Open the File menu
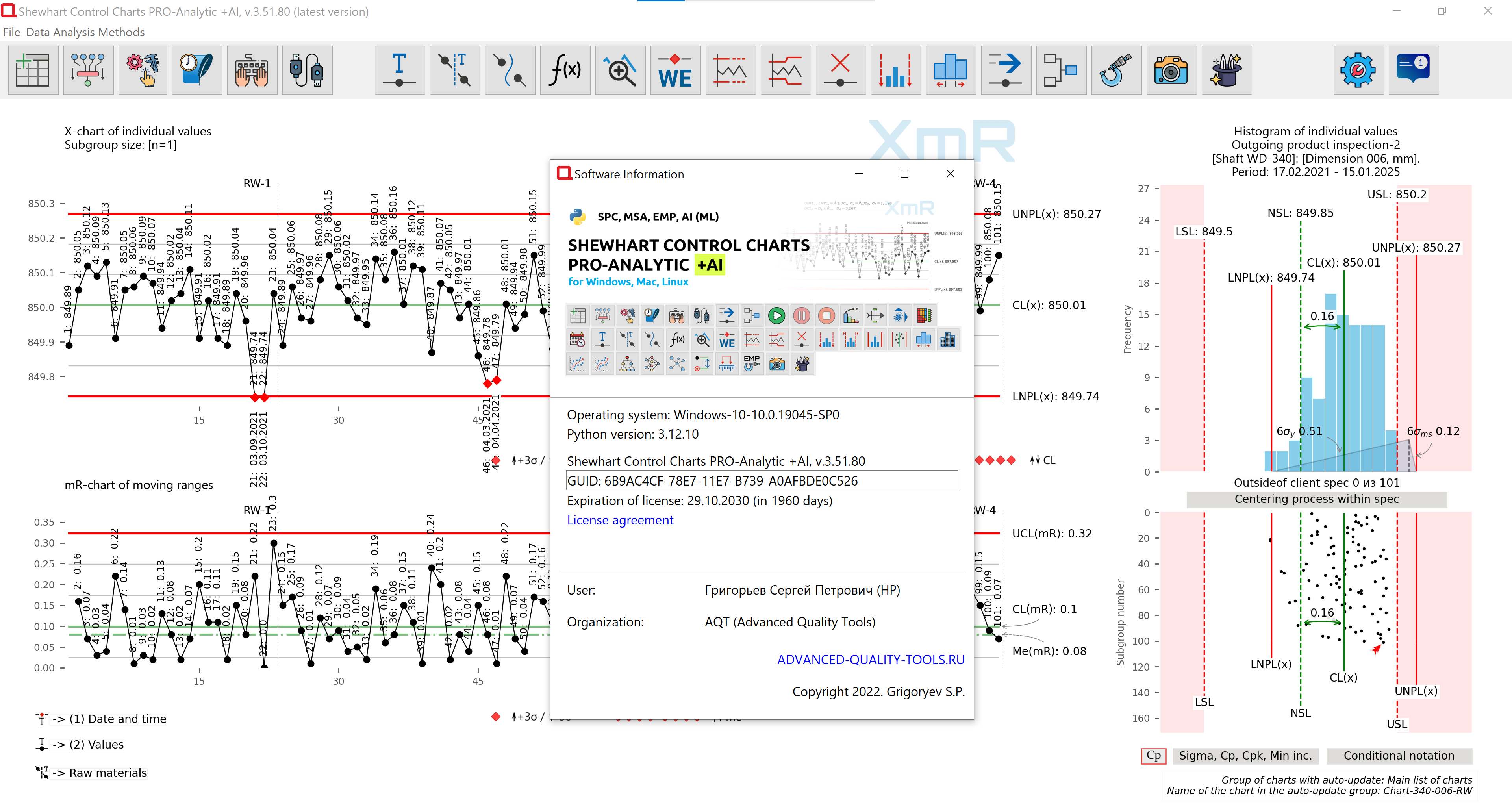Screen dimensions: 1512x808 point(11,32)
